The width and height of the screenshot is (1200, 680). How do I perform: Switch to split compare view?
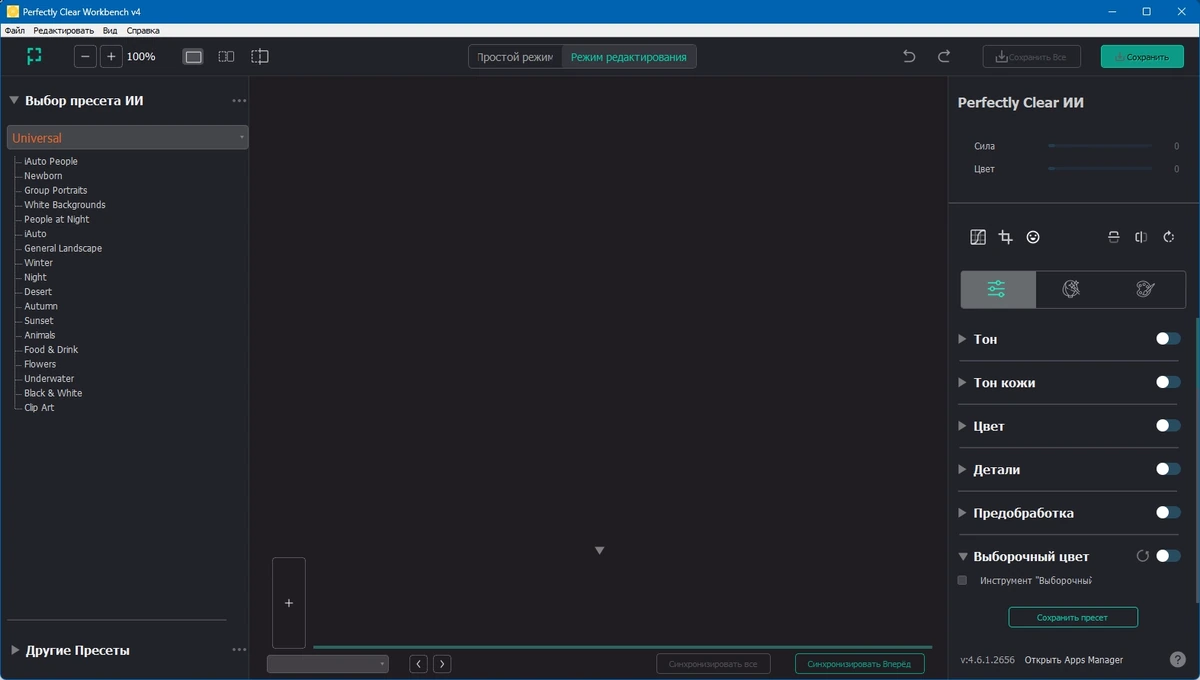pyautogui.click(x=260, y=57)
